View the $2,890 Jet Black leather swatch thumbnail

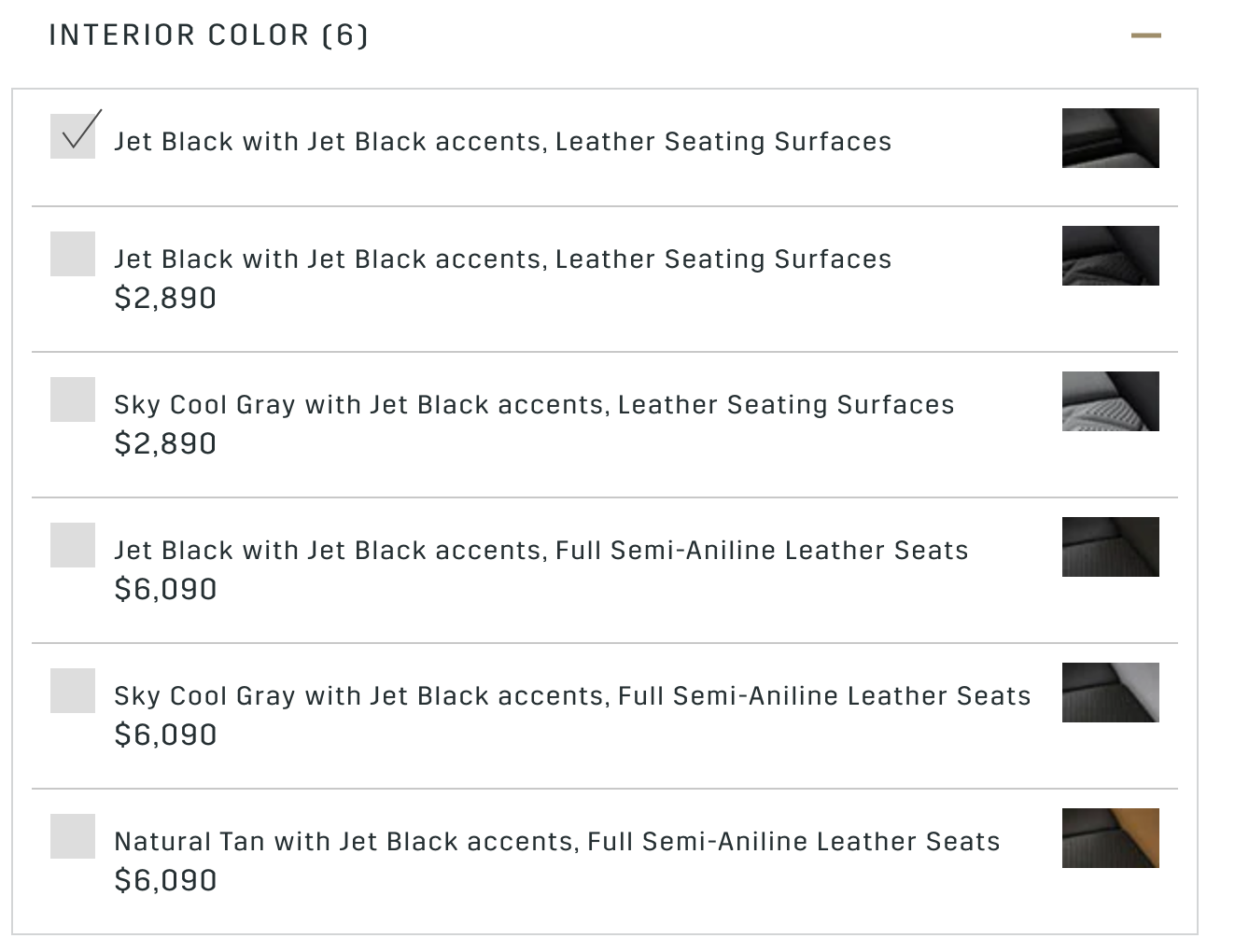(1110, 256)
